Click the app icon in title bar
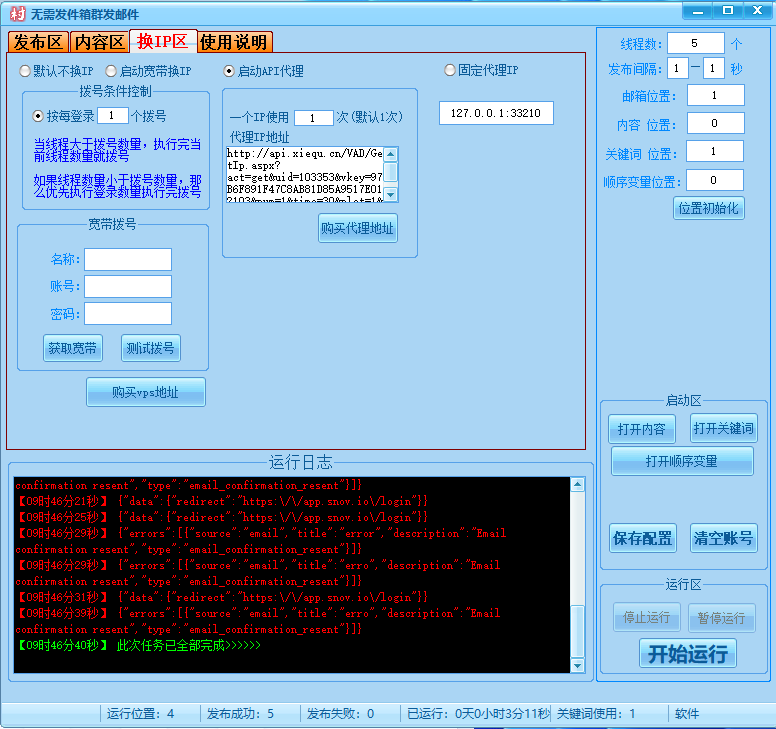The width and height of the screenshot is (776, 729). (x=17, y=13)
